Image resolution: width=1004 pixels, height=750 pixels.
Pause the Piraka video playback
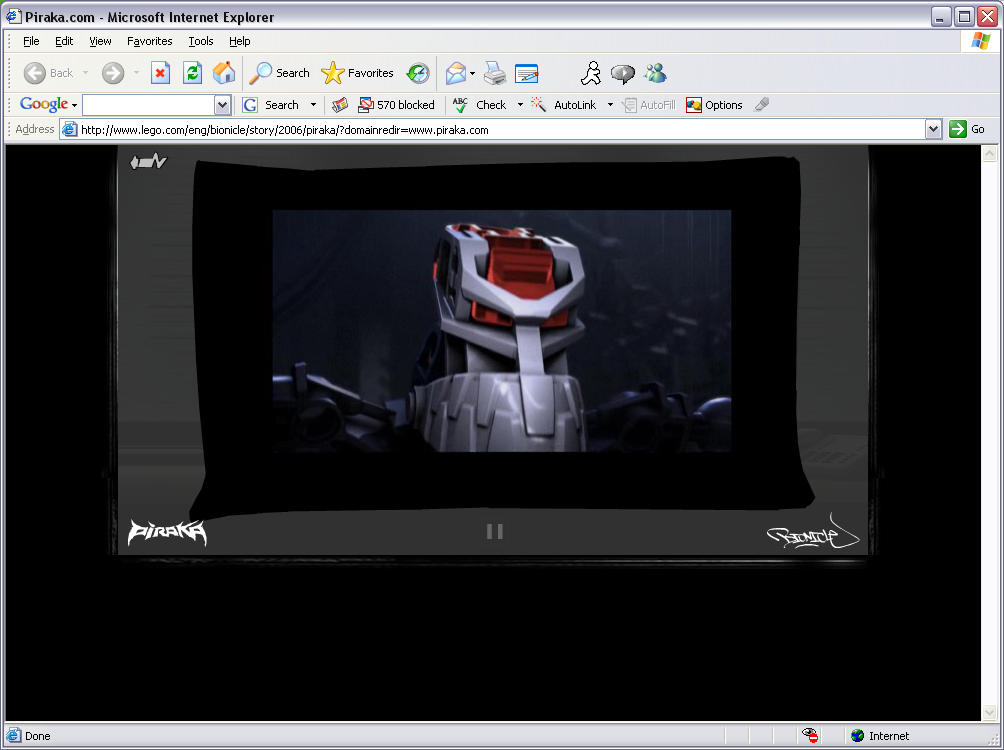pyautogui.click(x=494, y=531)
